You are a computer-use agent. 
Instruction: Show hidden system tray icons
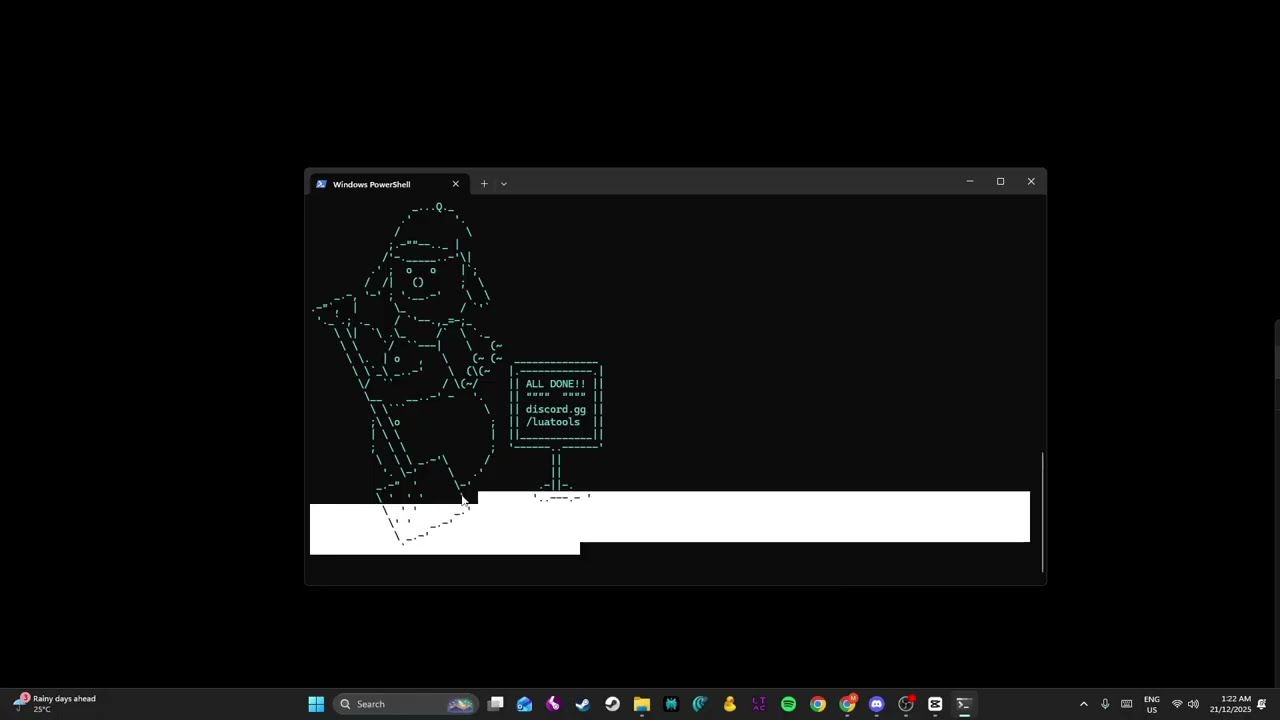coord(1083,704)
